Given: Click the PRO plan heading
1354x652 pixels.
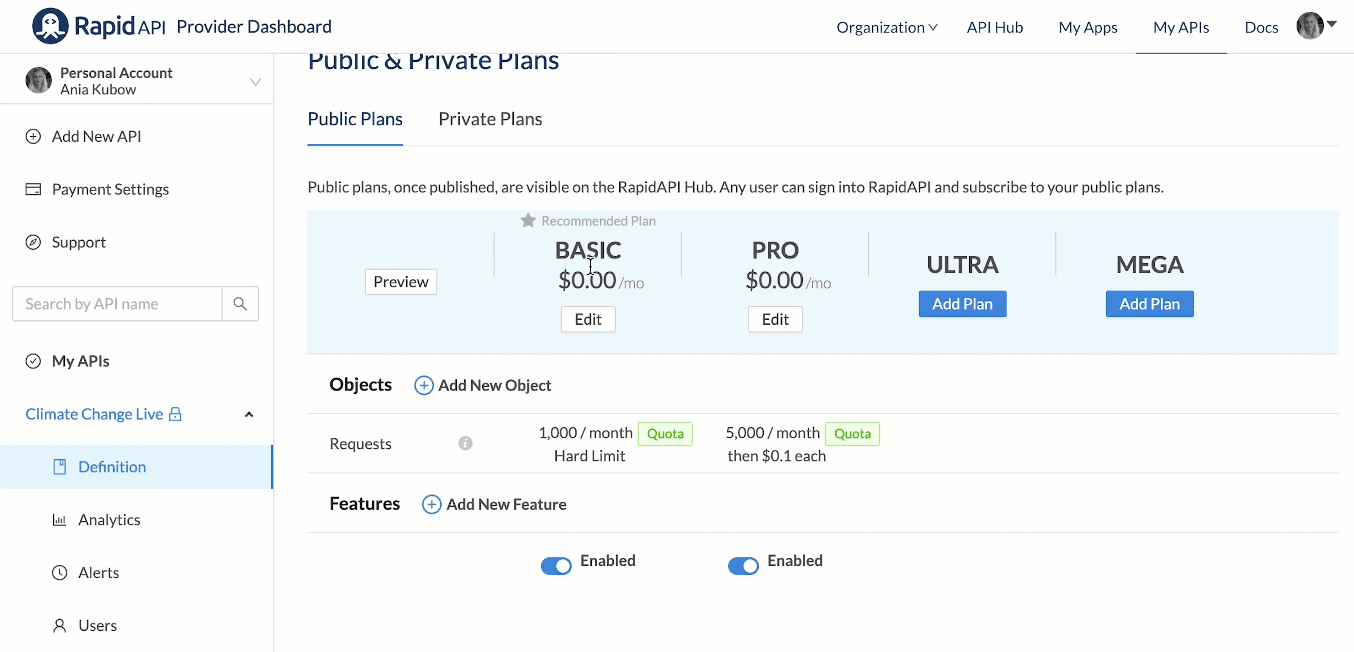Looking at the screenshot, I should [775, 250].
